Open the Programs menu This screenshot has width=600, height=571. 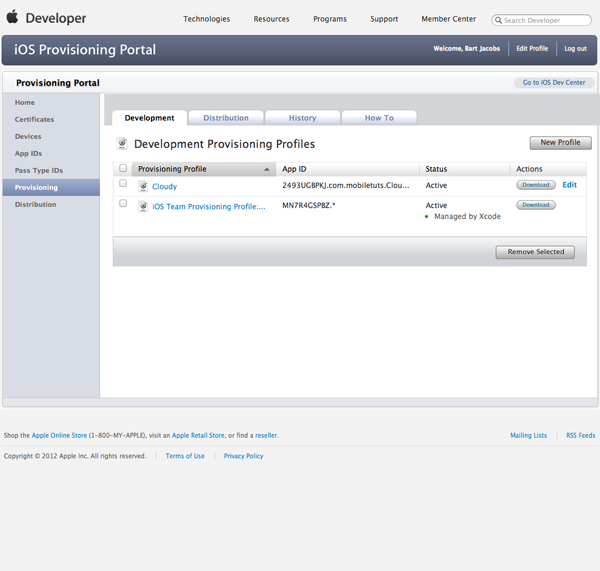tap(330, 19)
